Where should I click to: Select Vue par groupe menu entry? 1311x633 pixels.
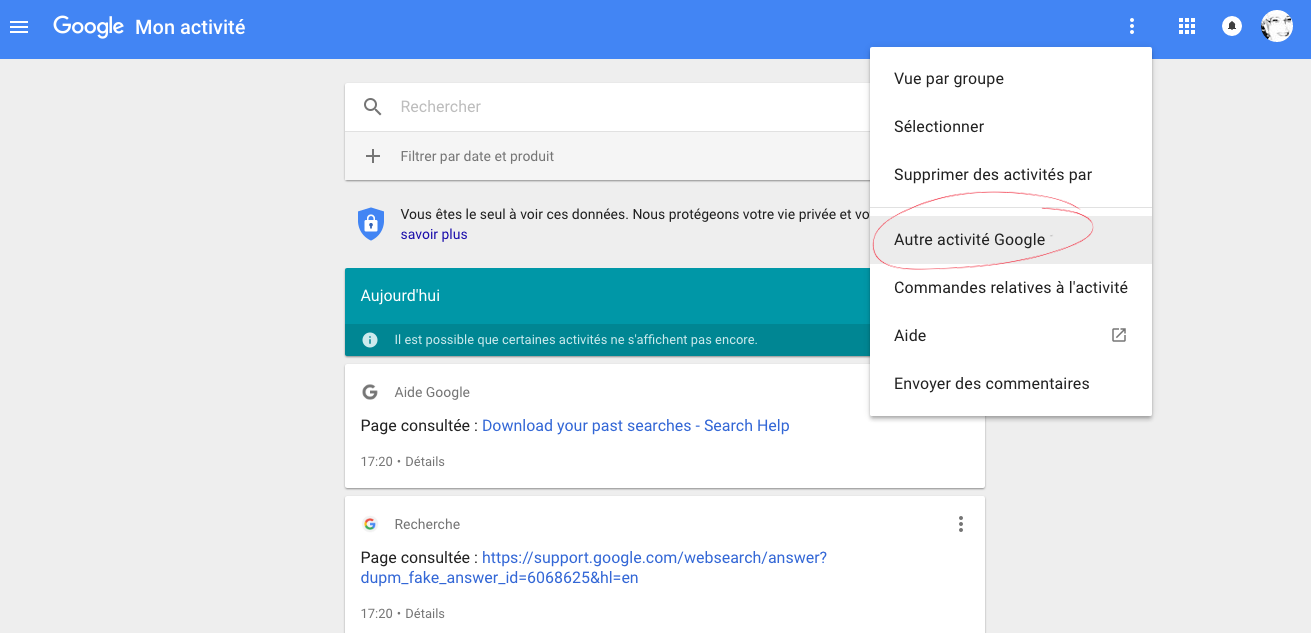tap(1011, 79)
